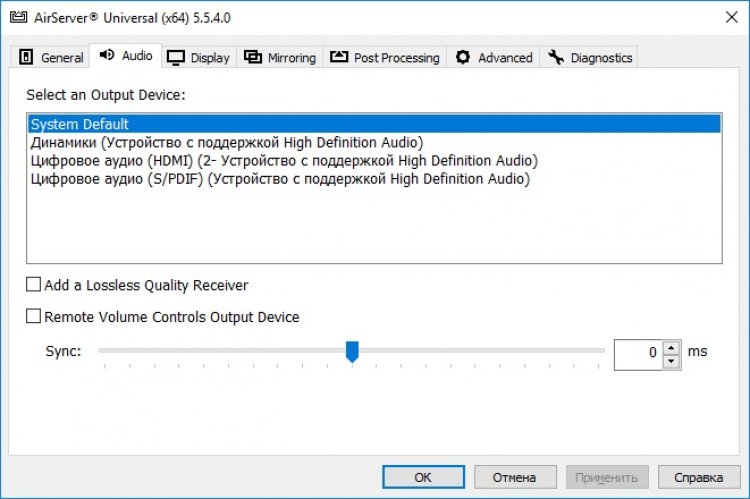The width and height of the screenshot is (750, 499).
Task: Click the Diagnostics wrench icon
Action: 556,57
